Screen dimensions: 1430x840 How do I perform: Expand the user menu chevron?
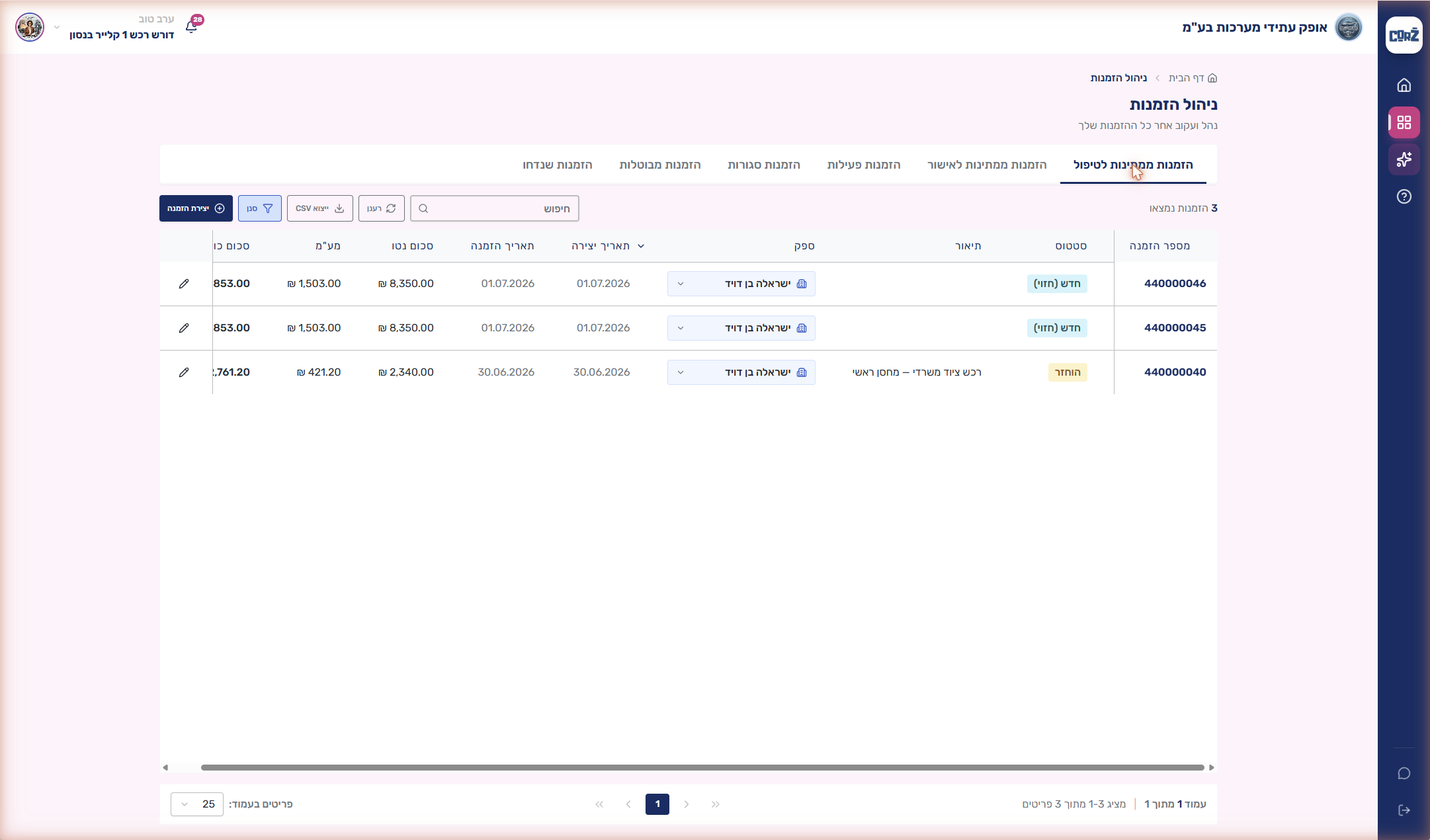click(x=57, y=27)
